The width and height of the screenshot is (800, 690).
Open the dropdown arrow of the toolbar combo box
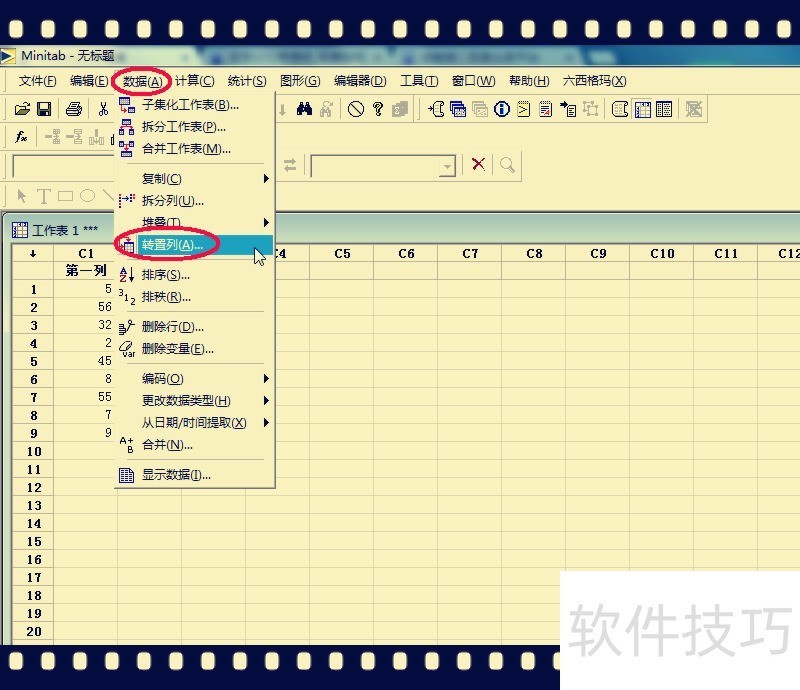point(447,166)
